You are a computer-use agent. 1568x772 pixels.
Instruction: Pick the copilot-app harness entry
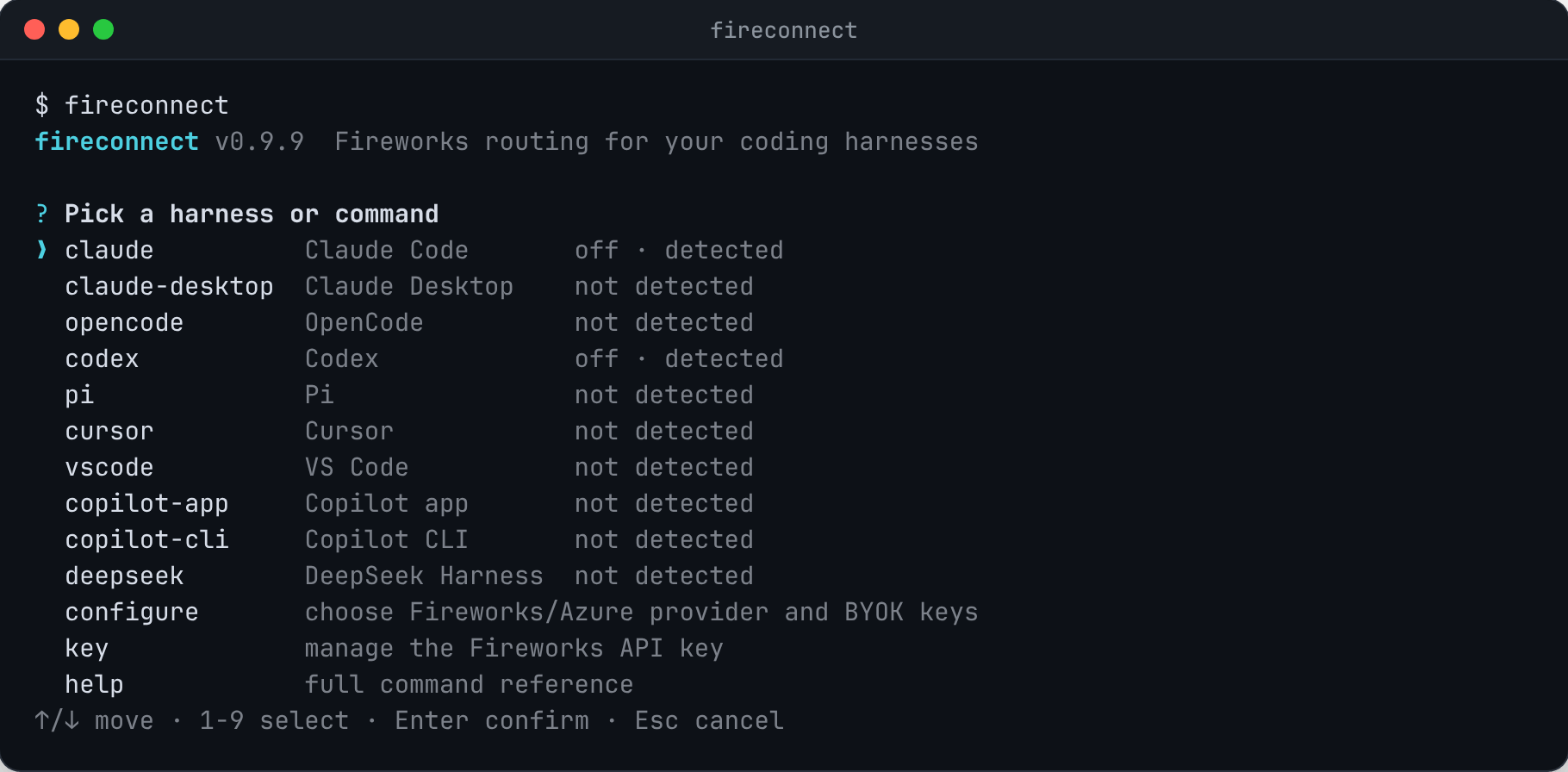[146, 503]
